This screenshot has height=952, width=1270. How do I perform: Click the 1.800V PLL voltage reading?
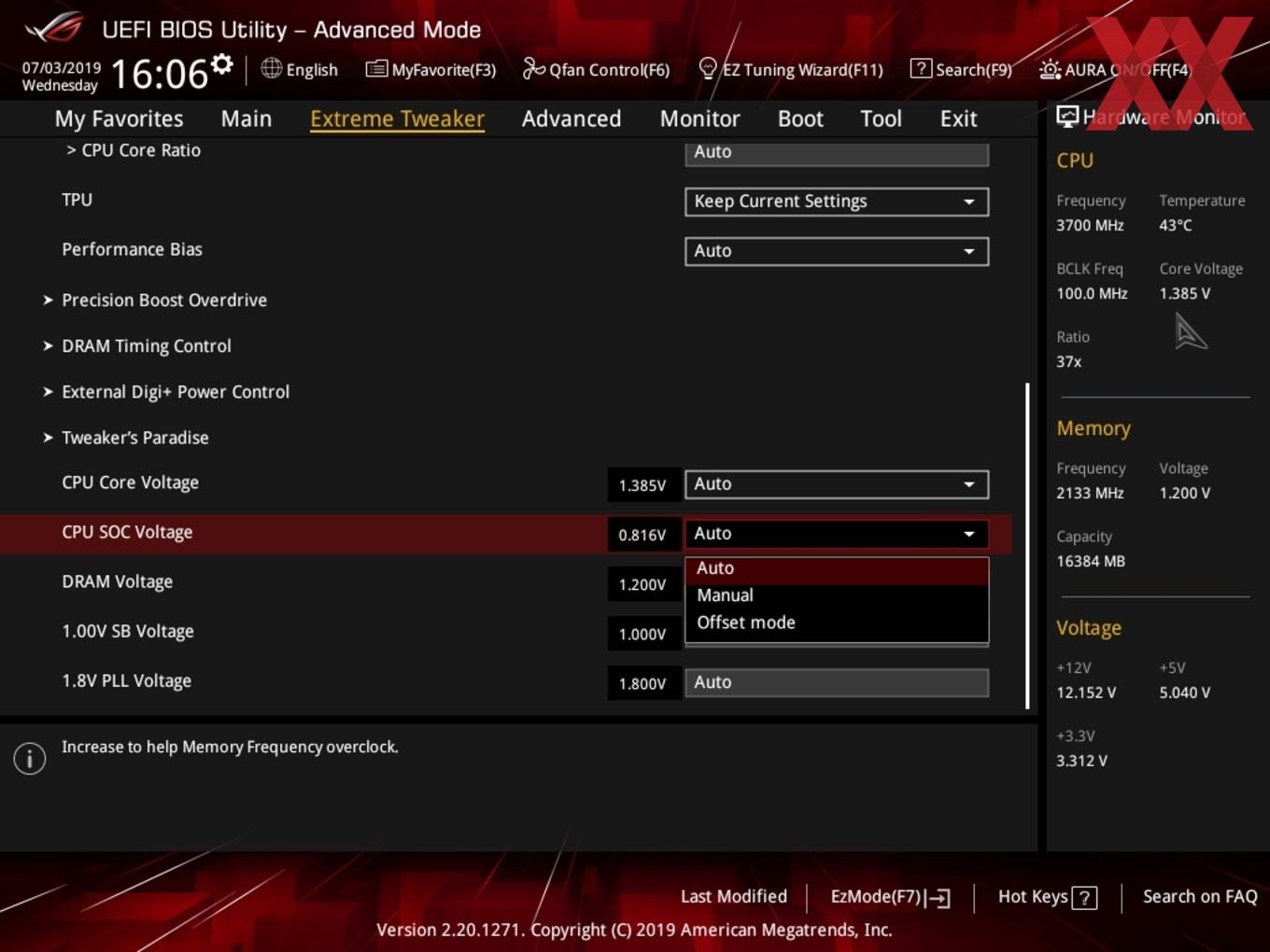pos(642,683)
